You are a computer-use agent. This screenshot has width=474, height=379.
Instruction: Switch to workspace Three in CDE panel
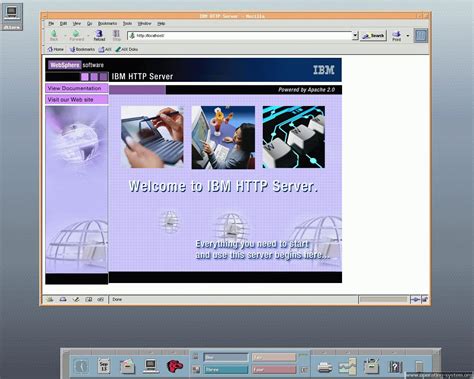226,370
